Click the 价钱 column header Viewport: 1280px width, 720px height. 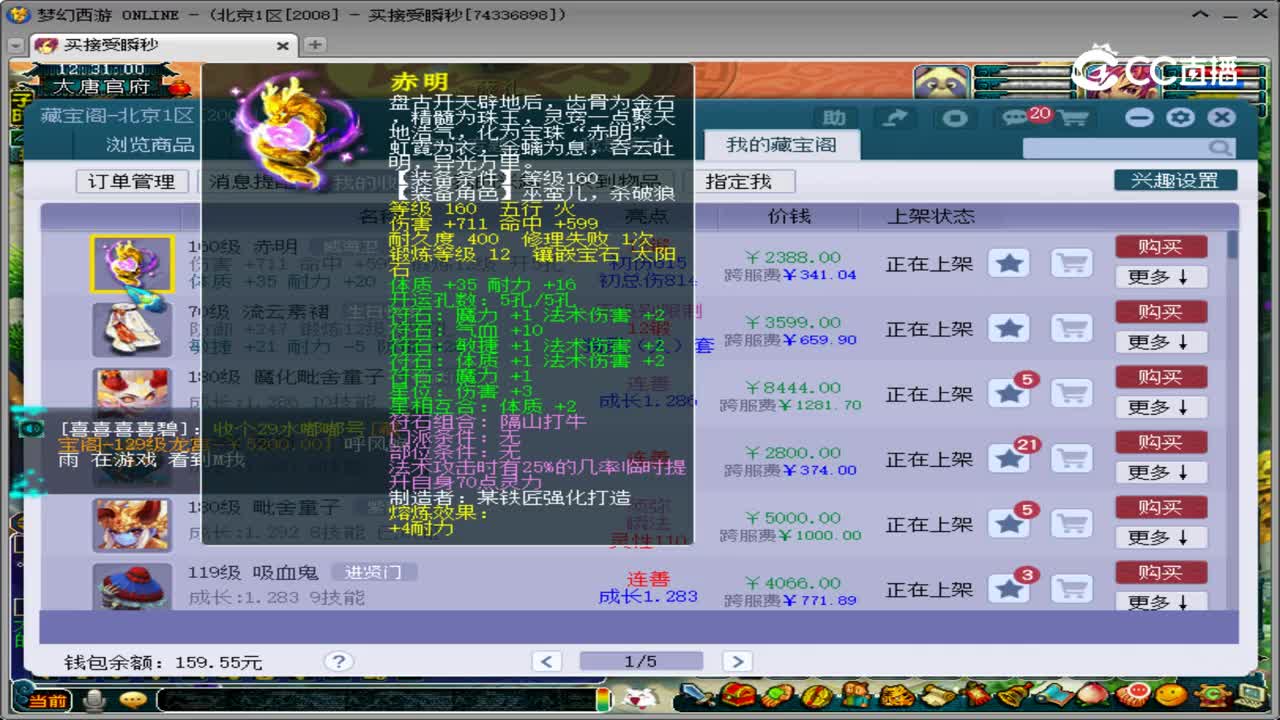(x=789, y=216)
